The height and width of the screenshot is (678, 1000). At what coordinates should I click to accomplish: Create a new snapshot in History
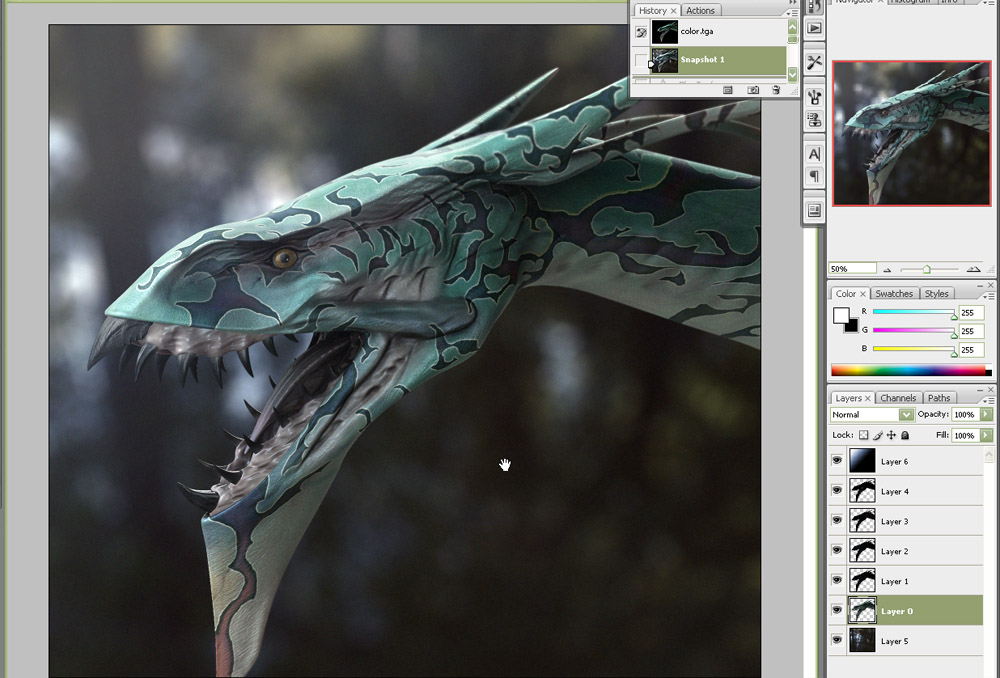(x=753, y=90)
